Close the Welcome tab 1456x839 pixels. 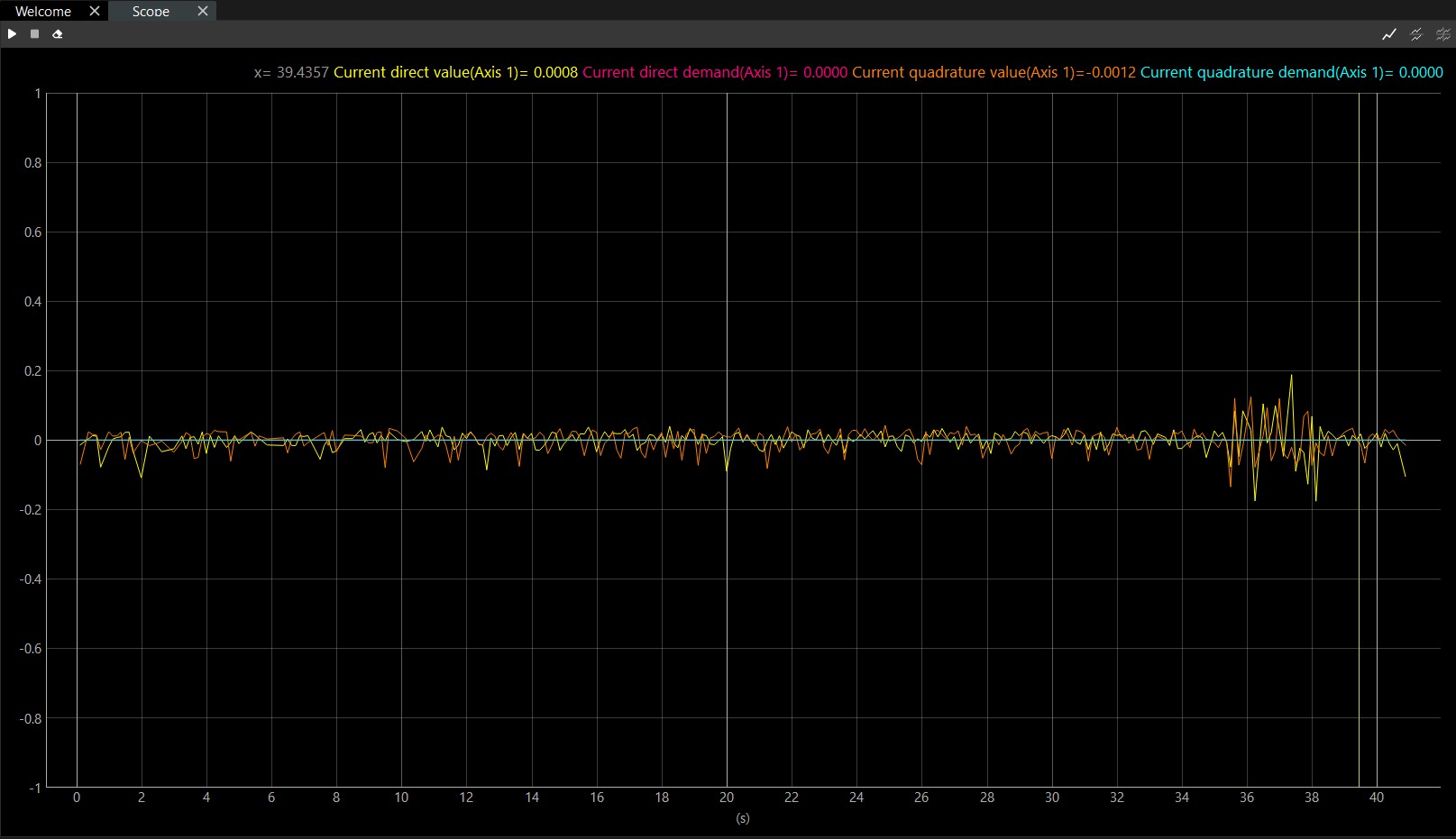[x=95, y=12]
